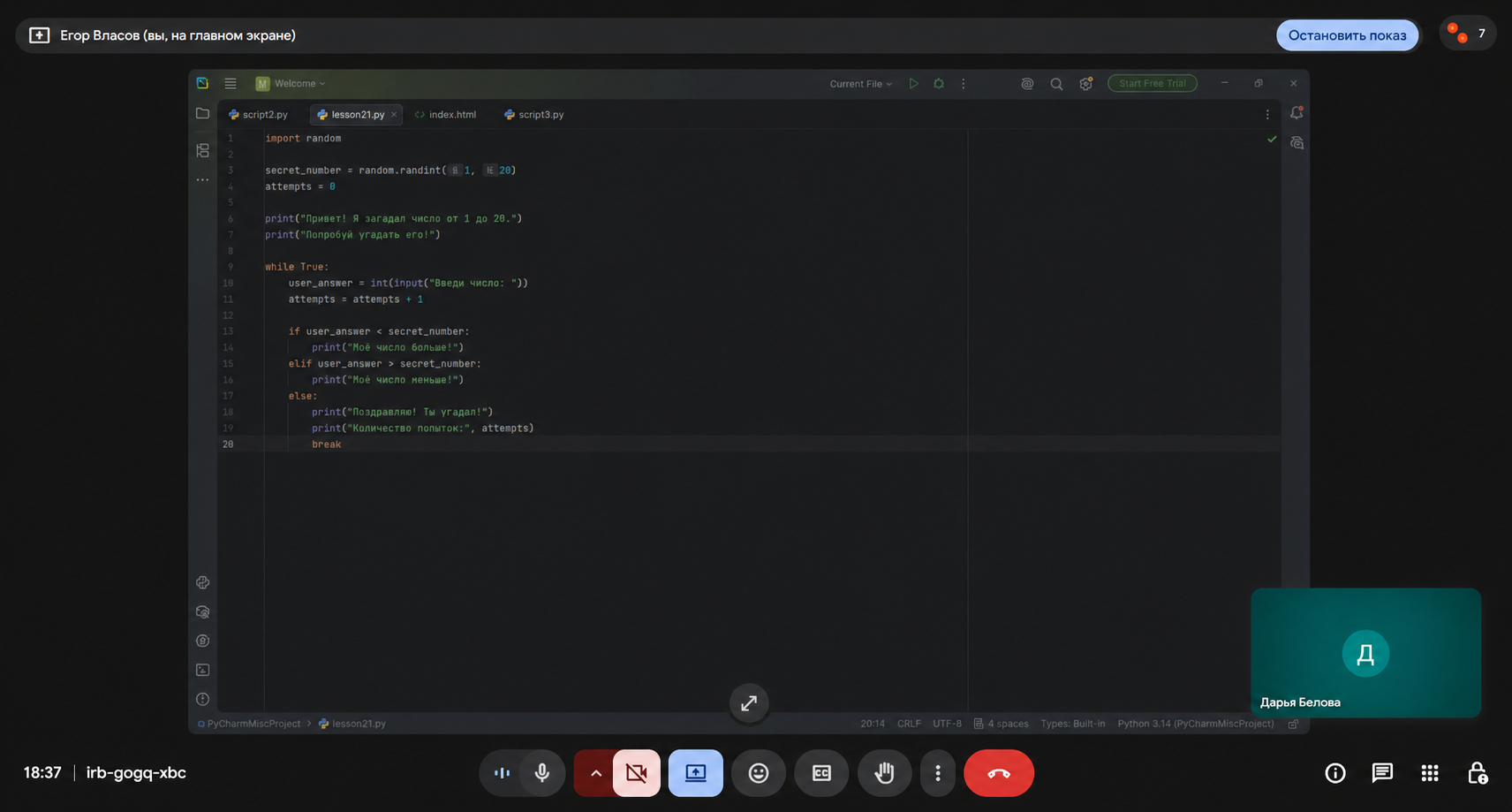The height and width of the screenshot is (812, 1512).
Task: Switch to the script2.py tab
Action: [x=259, y=114]
